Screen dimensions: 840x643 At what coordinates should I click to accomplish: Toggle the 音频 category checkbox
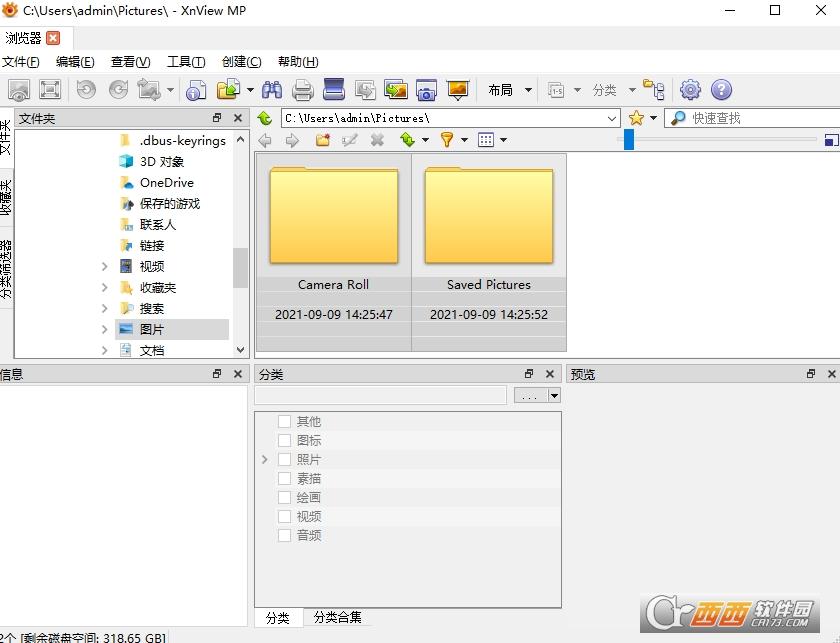coord(284,535)
